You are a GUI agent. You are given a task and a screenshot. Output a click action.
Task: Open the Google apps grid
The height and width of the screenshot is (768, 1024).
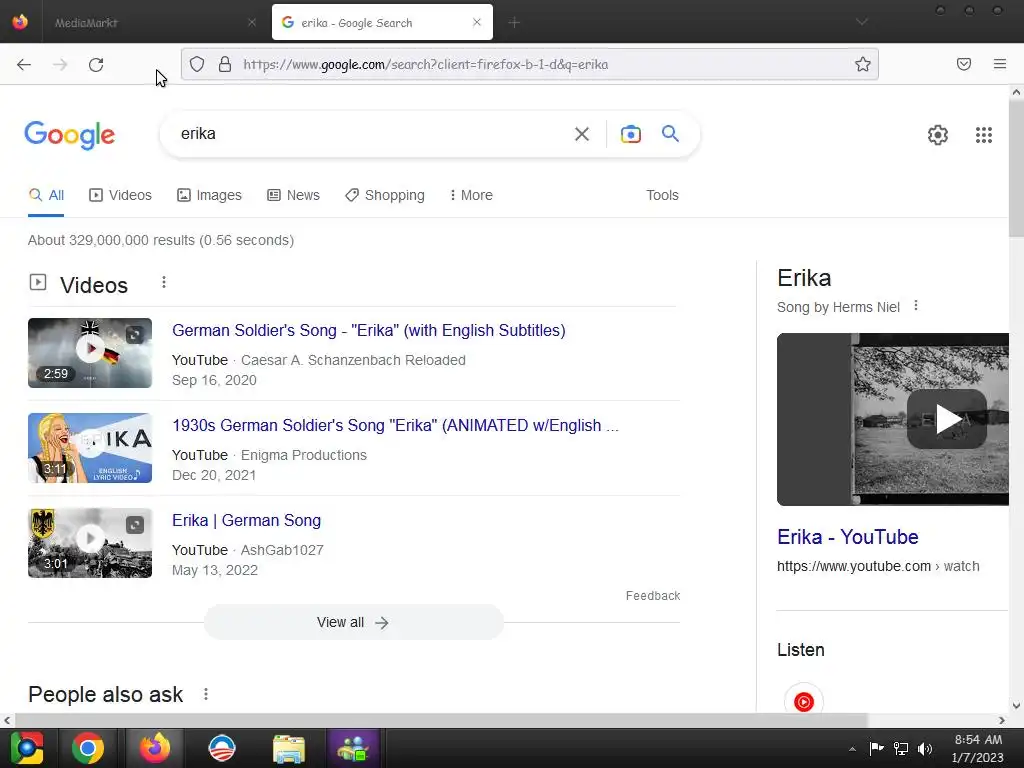point(984,135)
